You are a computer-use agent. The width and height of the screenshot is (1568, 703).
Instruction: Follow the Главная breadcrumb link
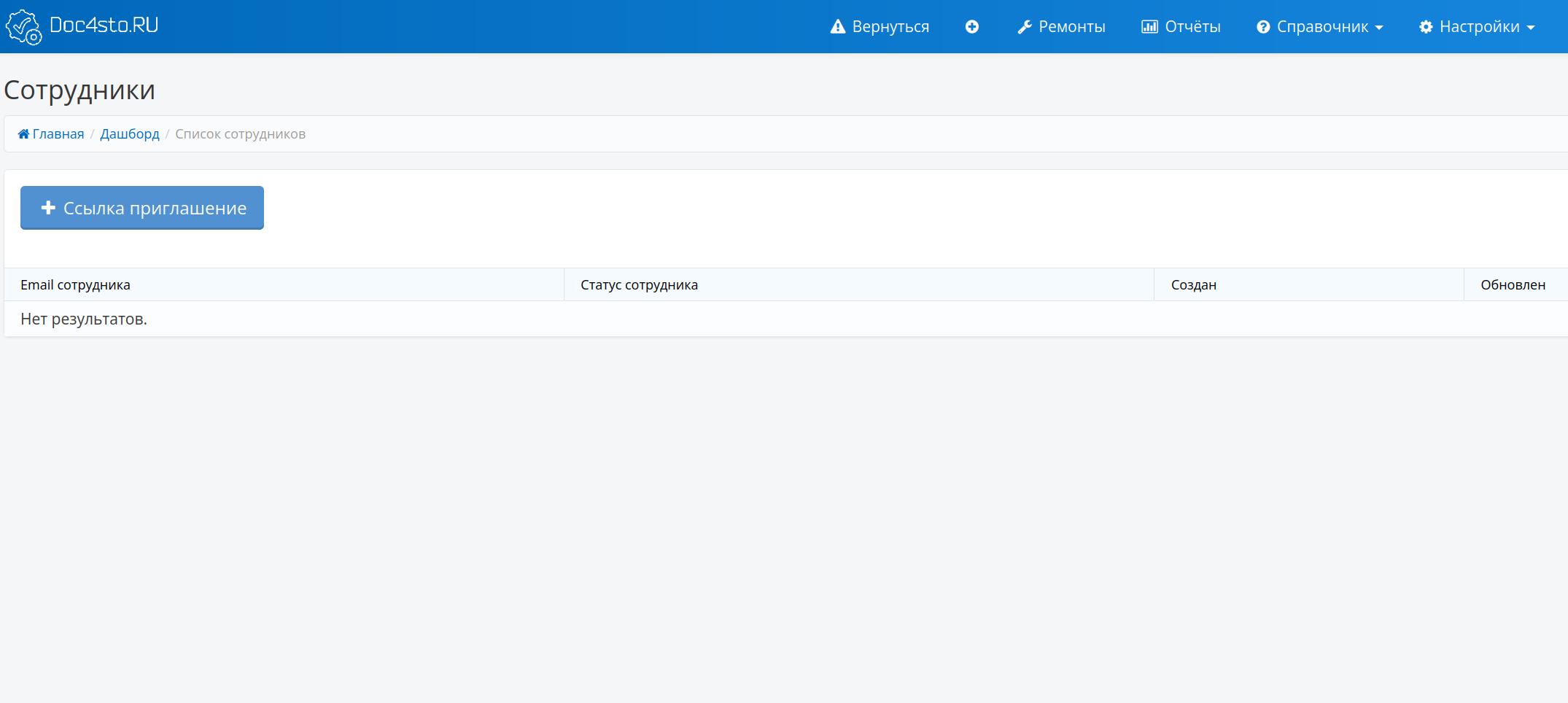coord(58,134)
